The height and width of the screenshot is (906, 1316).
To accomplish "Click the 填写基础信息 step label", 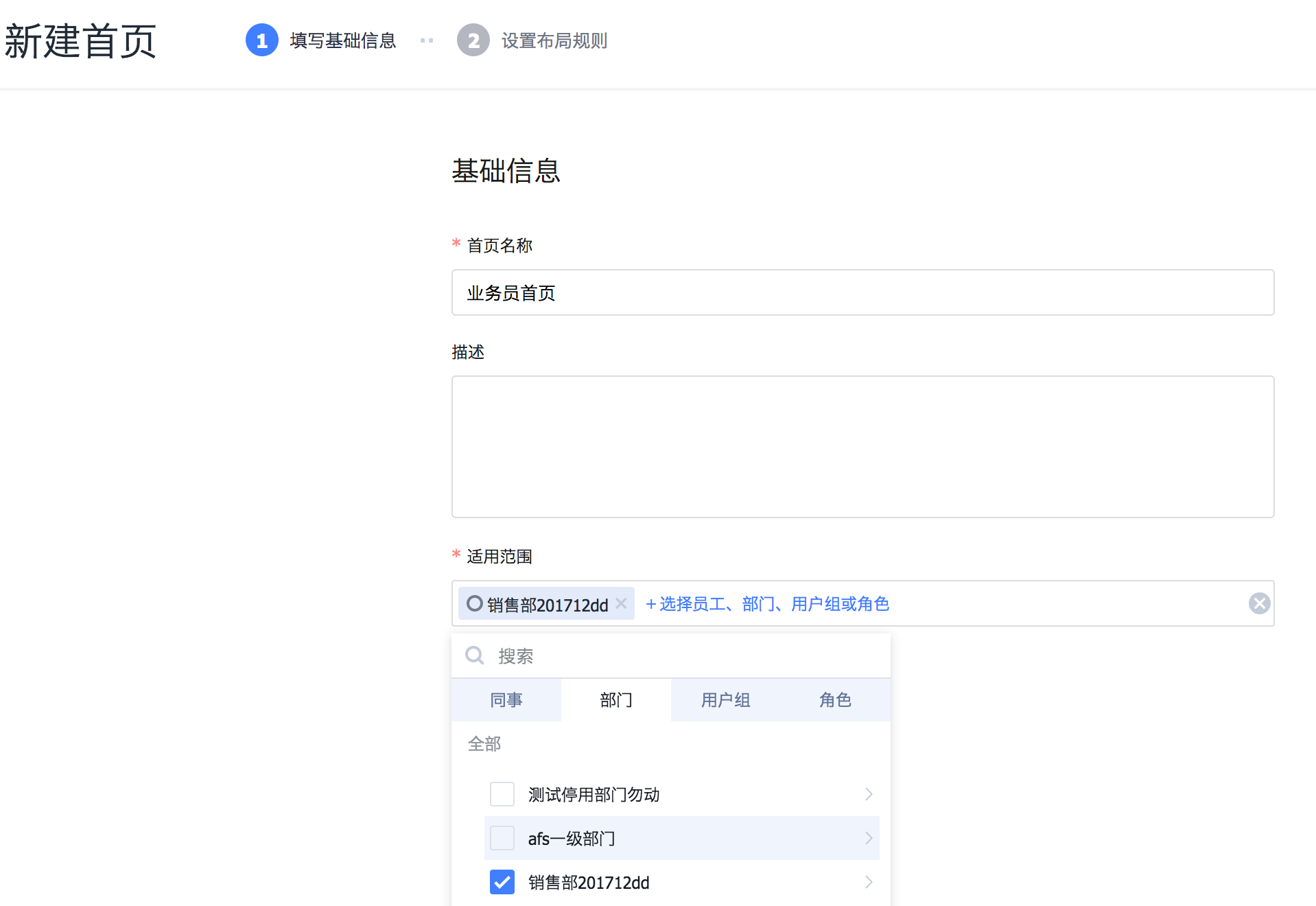I will point(343,40).
